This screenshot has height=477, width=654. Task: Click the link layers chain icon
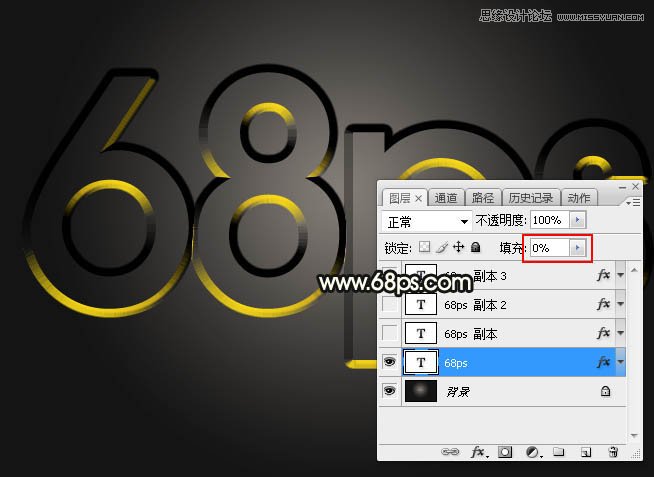(x=450, y=452)
